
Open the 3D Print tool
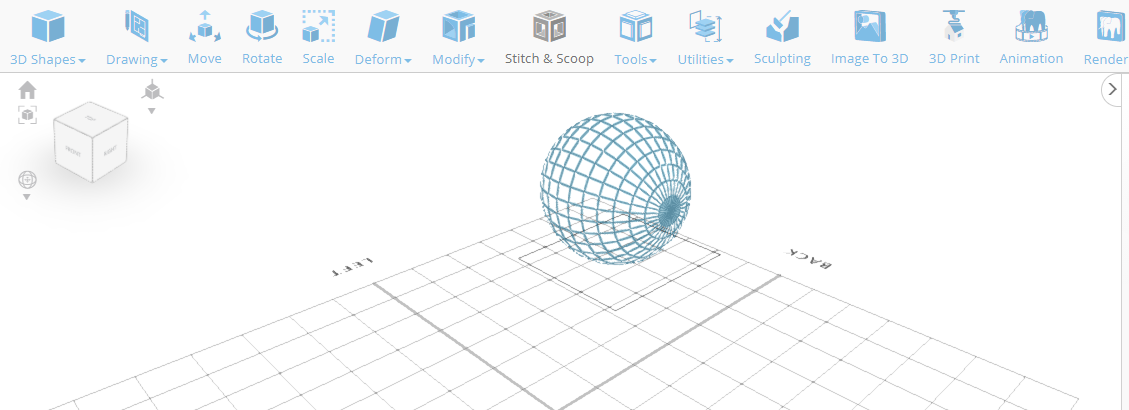(x=954, y=39)
